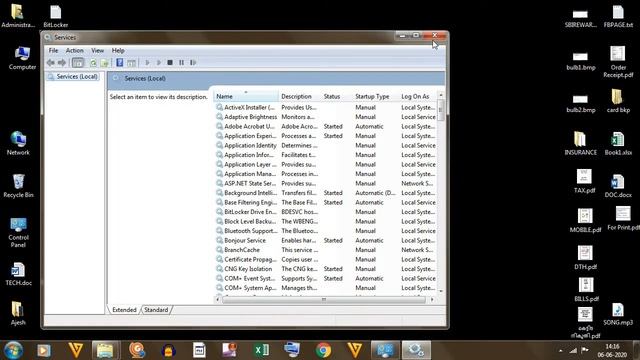Screen dimensions: 640x360
Task: Open the Windows Start button
Action: point(13,350)
